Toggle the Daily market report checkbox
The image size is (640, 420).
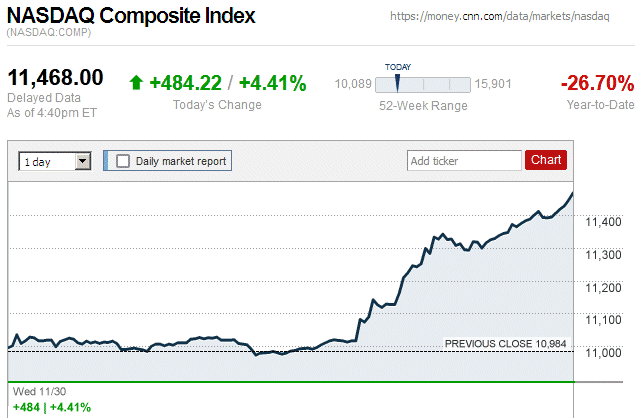click(x=123, y=161)
